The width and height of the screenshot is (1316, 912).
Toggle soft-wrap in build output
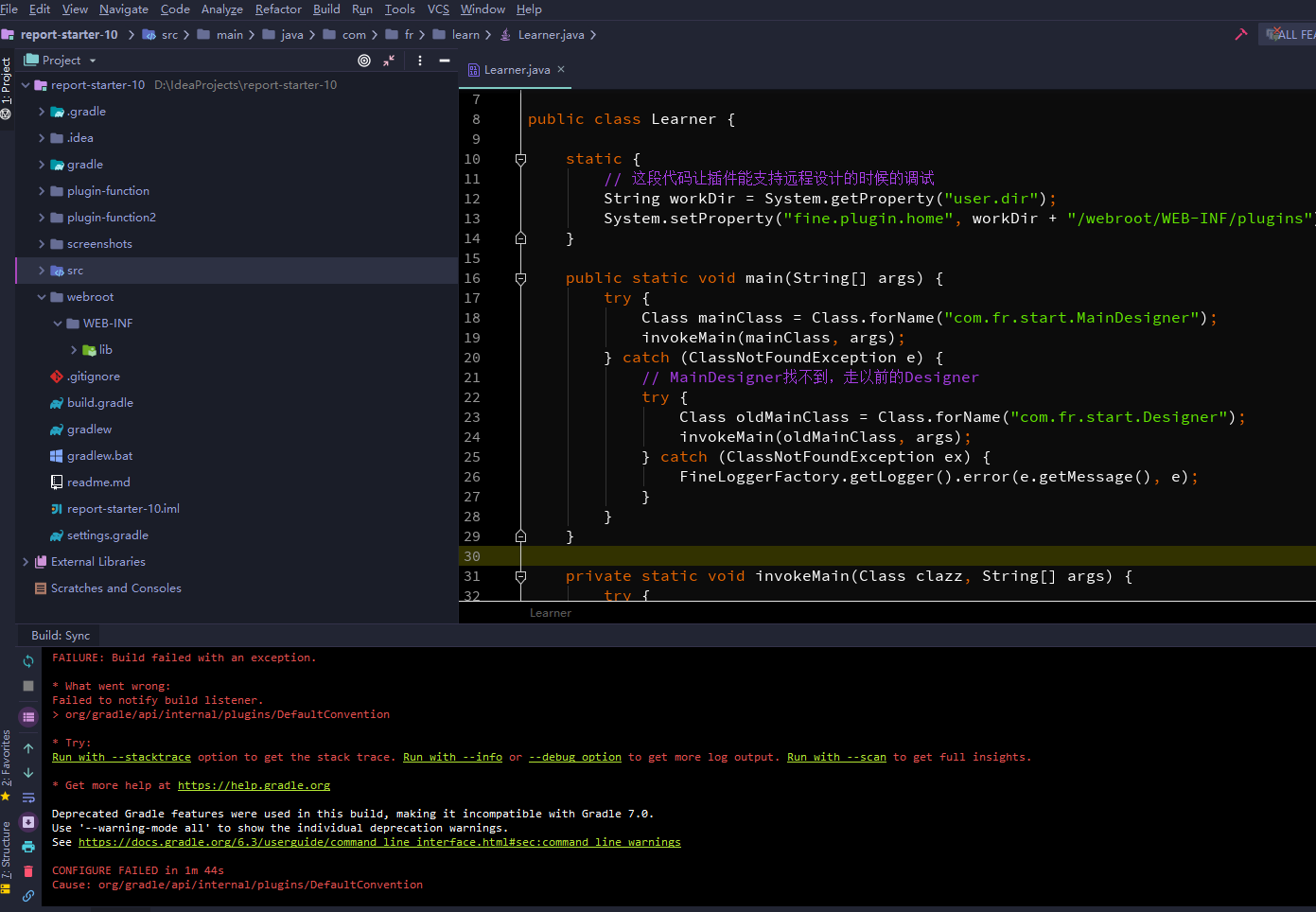[28, 798]
